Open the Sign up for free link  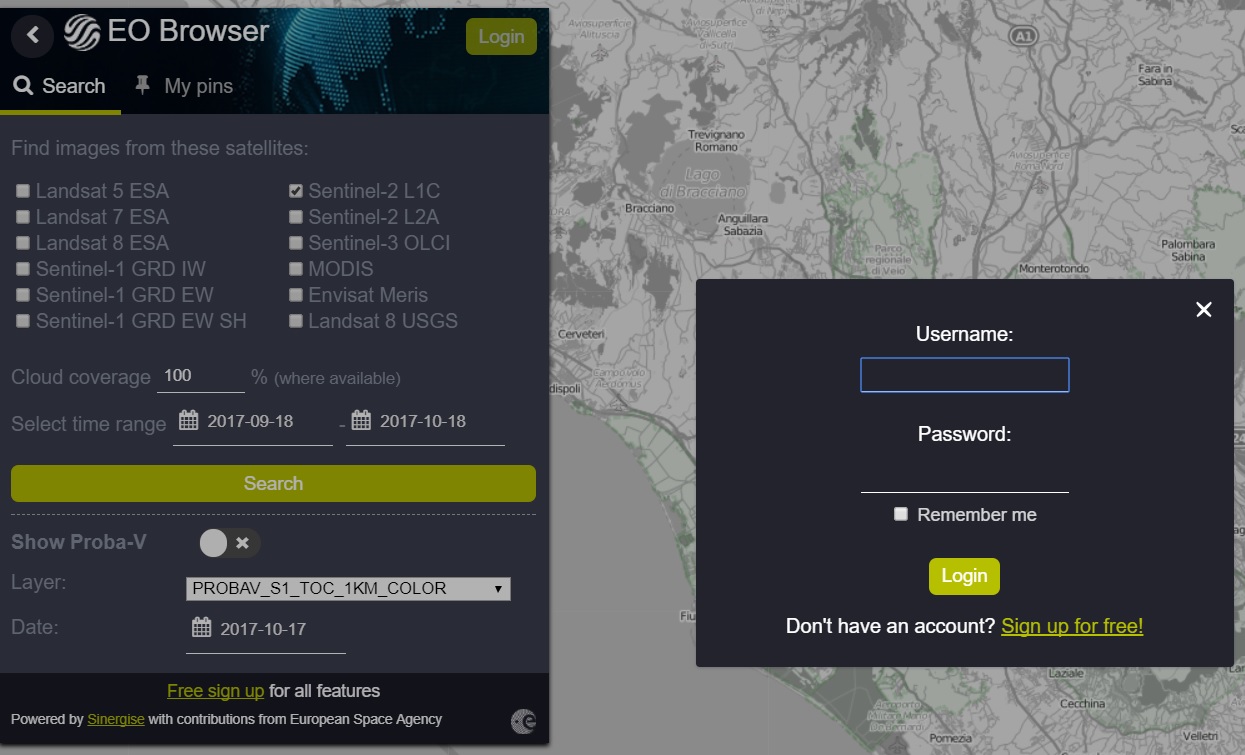pos(1072,626)
